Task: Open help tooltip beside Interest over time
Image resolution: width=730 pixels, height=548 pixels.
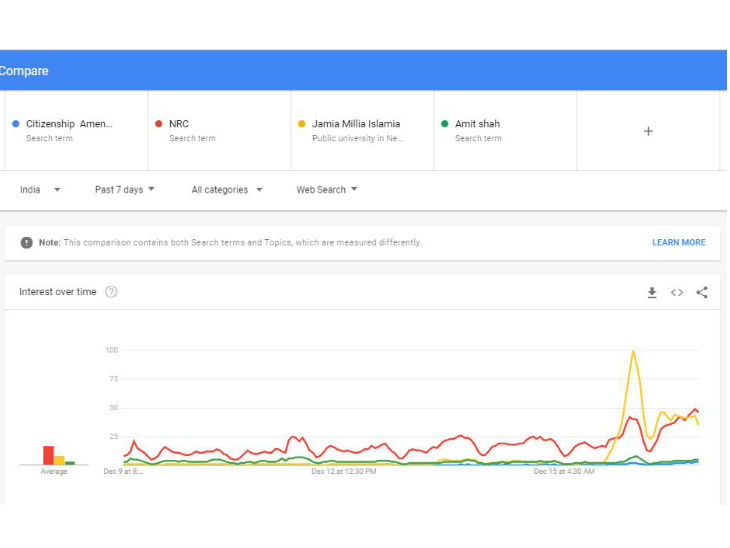Action: tap(111, 292)
